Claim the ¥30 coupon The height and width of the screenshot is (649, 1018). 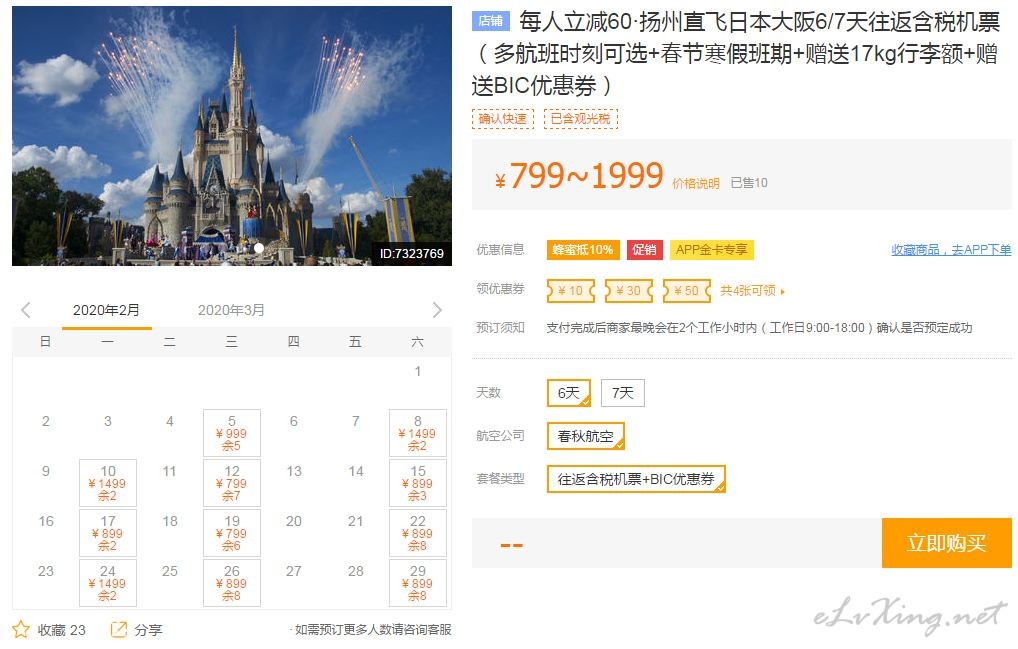pos(628,291)
